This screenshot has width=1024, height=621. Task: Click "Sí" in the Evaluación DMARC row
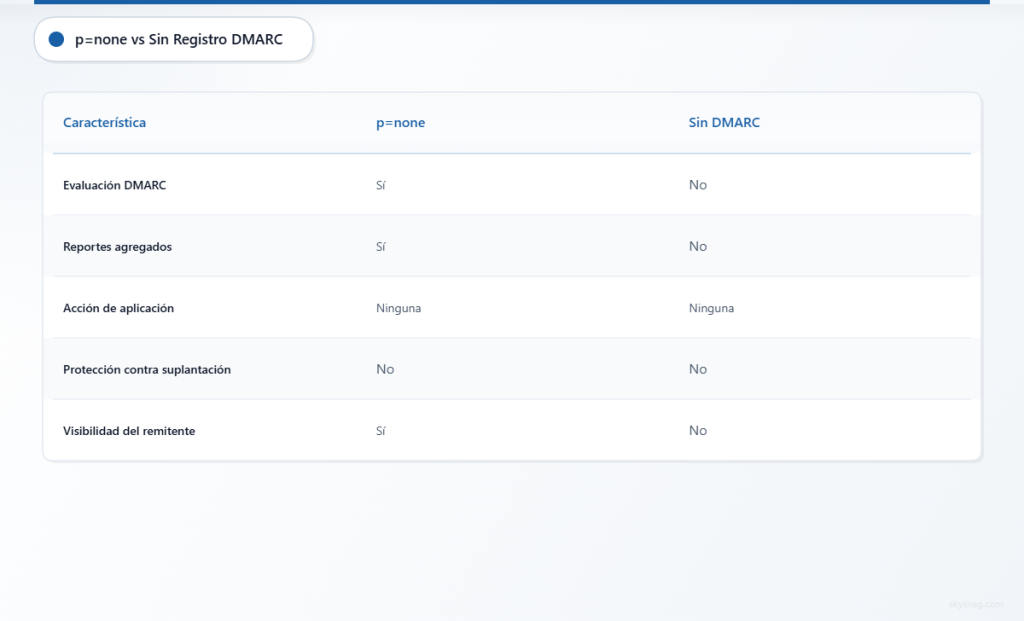381,185
